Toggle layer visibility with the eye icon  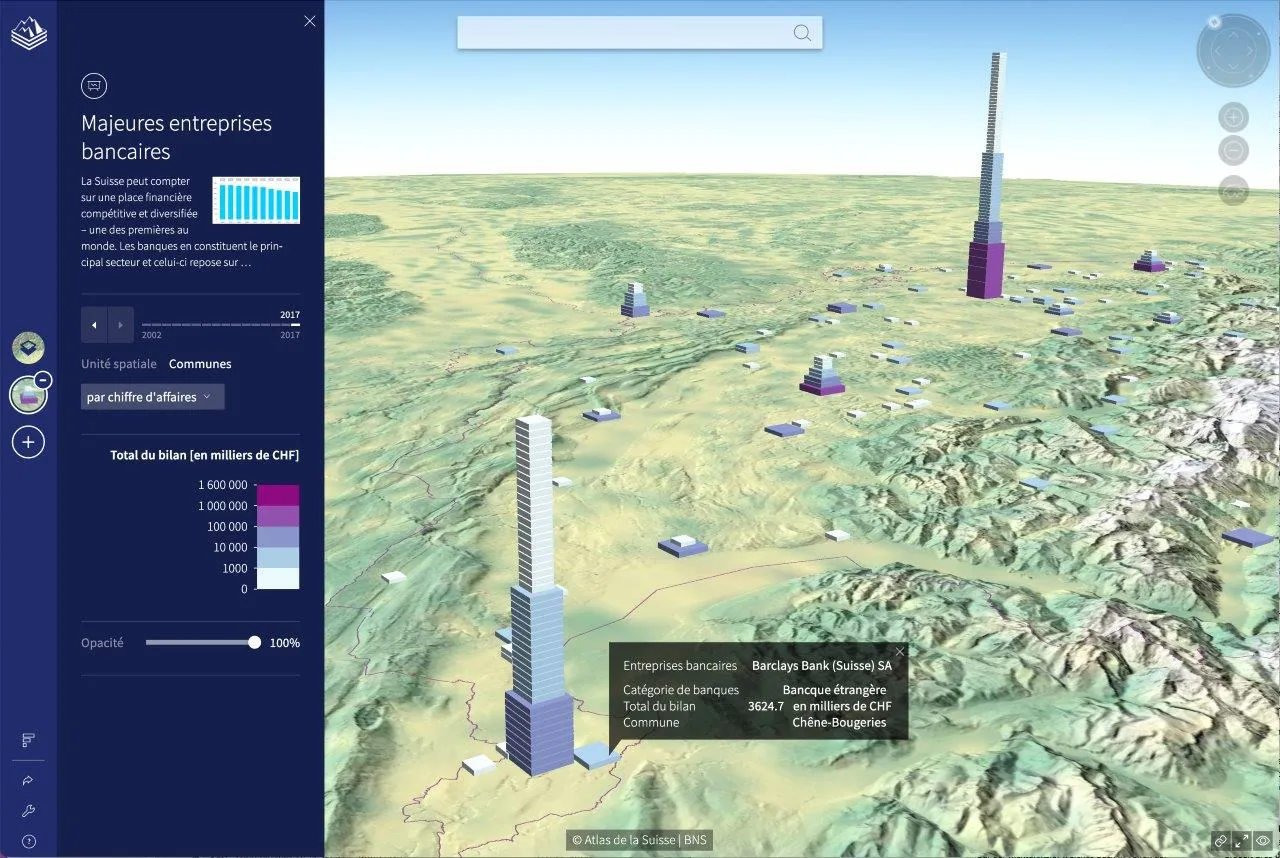1264,841
